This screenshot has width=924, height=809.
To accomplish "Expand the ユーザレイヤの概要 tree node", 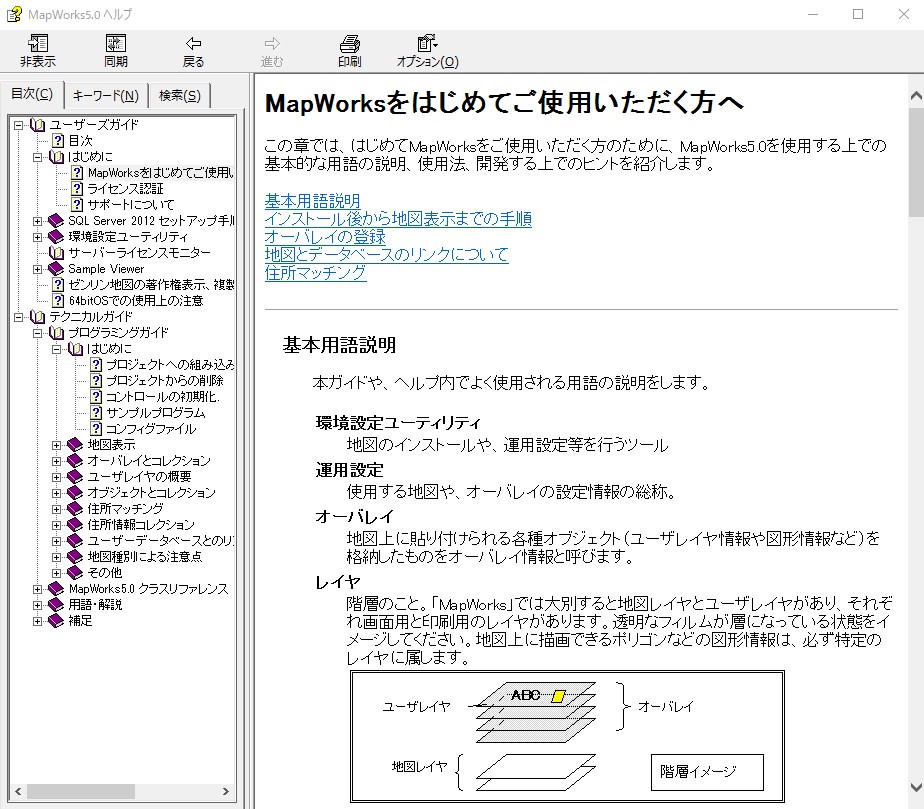I will 57,477.
